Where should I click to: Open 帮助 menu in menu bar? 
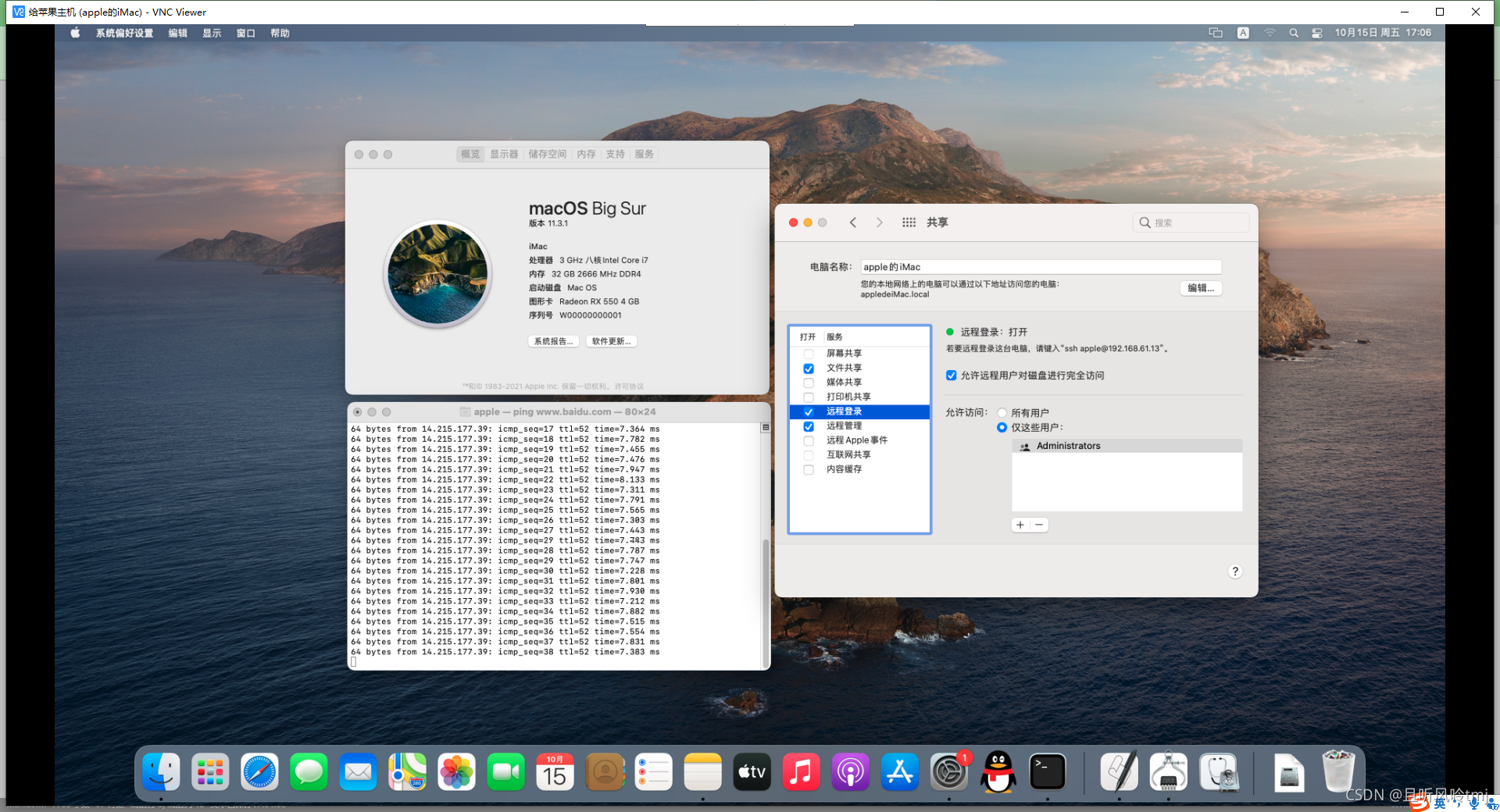point(280,33)
